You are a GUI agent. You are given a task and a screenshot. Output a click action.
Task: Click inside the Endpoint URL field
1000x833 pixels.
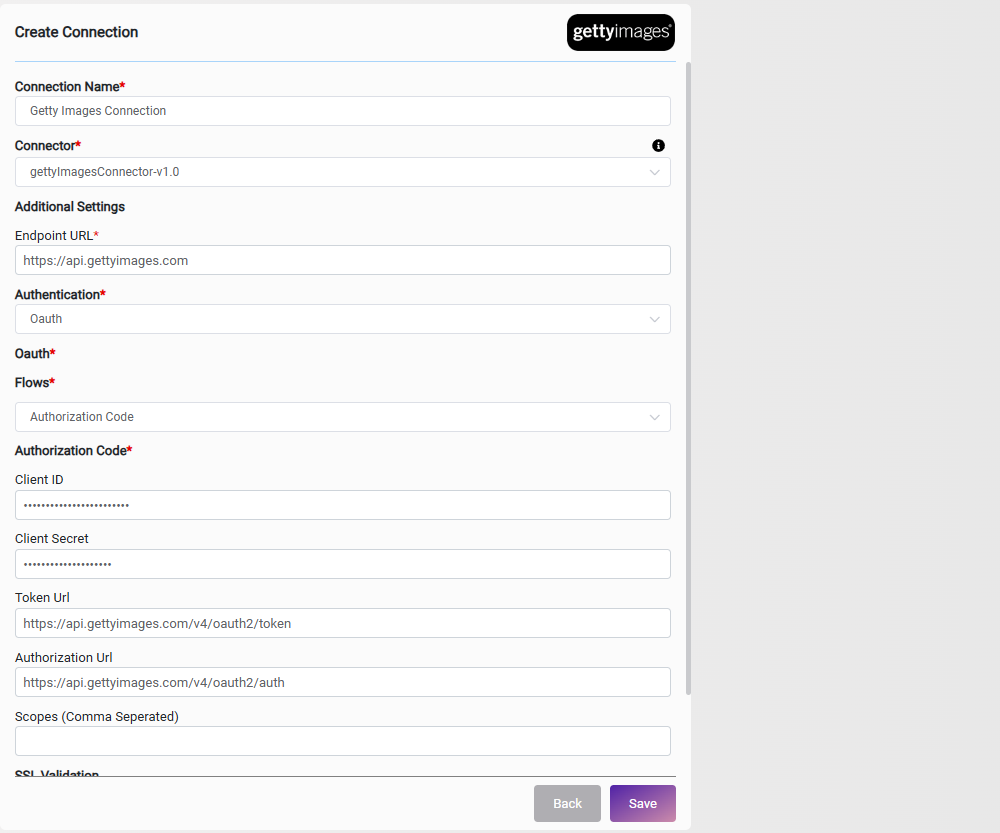pos(342,260)
